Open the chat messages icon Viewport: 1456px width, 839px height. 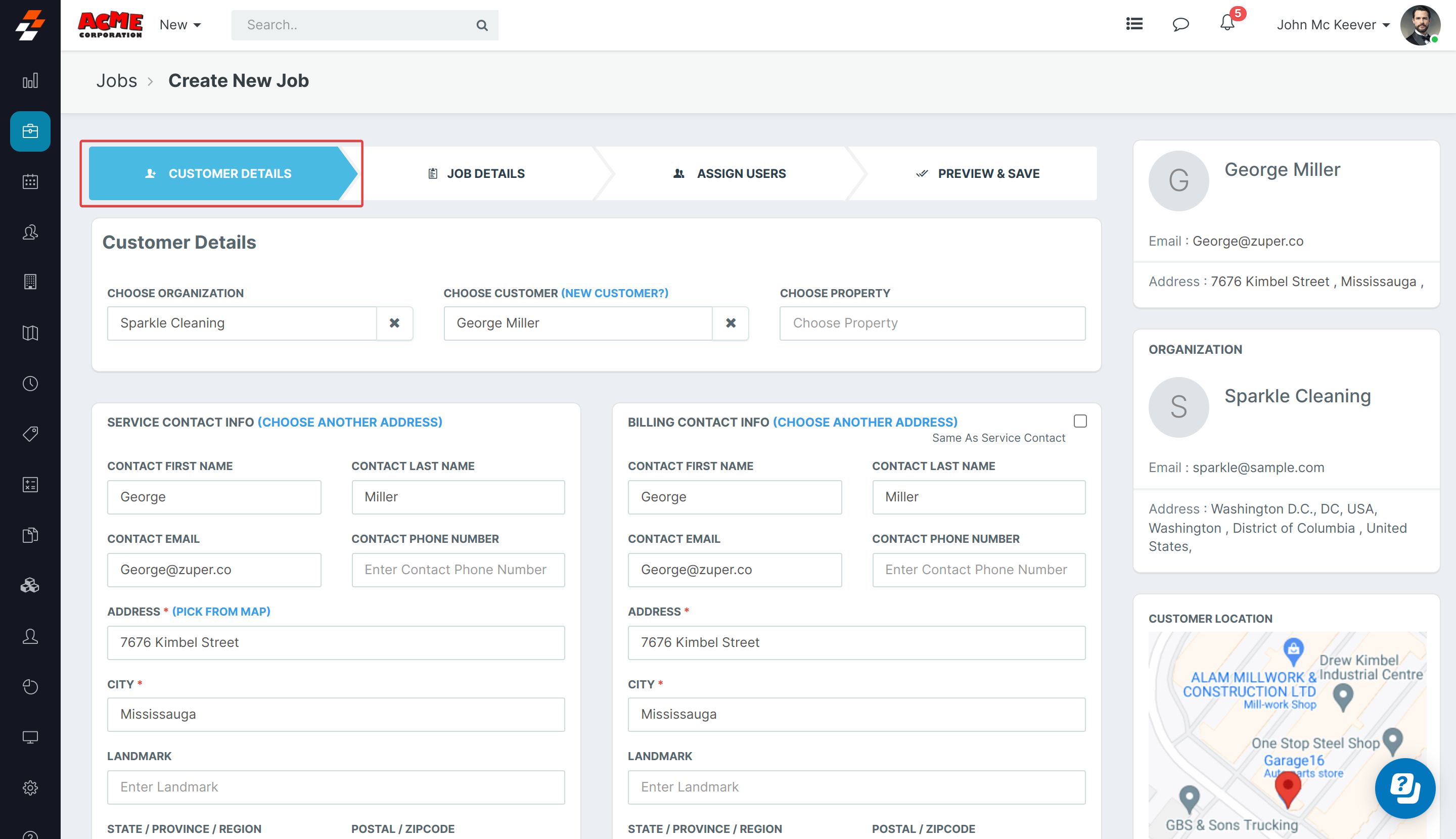click(x=1180, y=24)
